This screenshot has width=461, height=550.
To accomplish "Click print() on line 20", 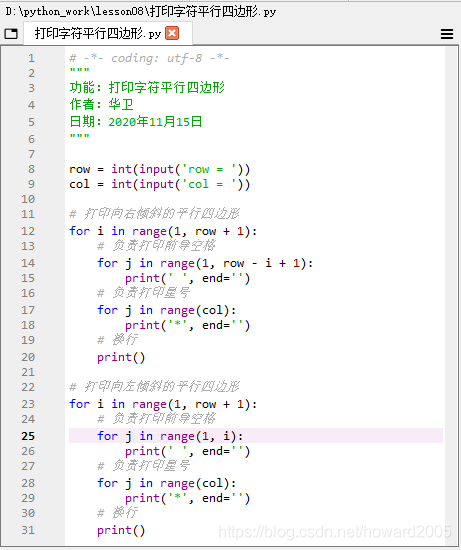I will (121, 357).
